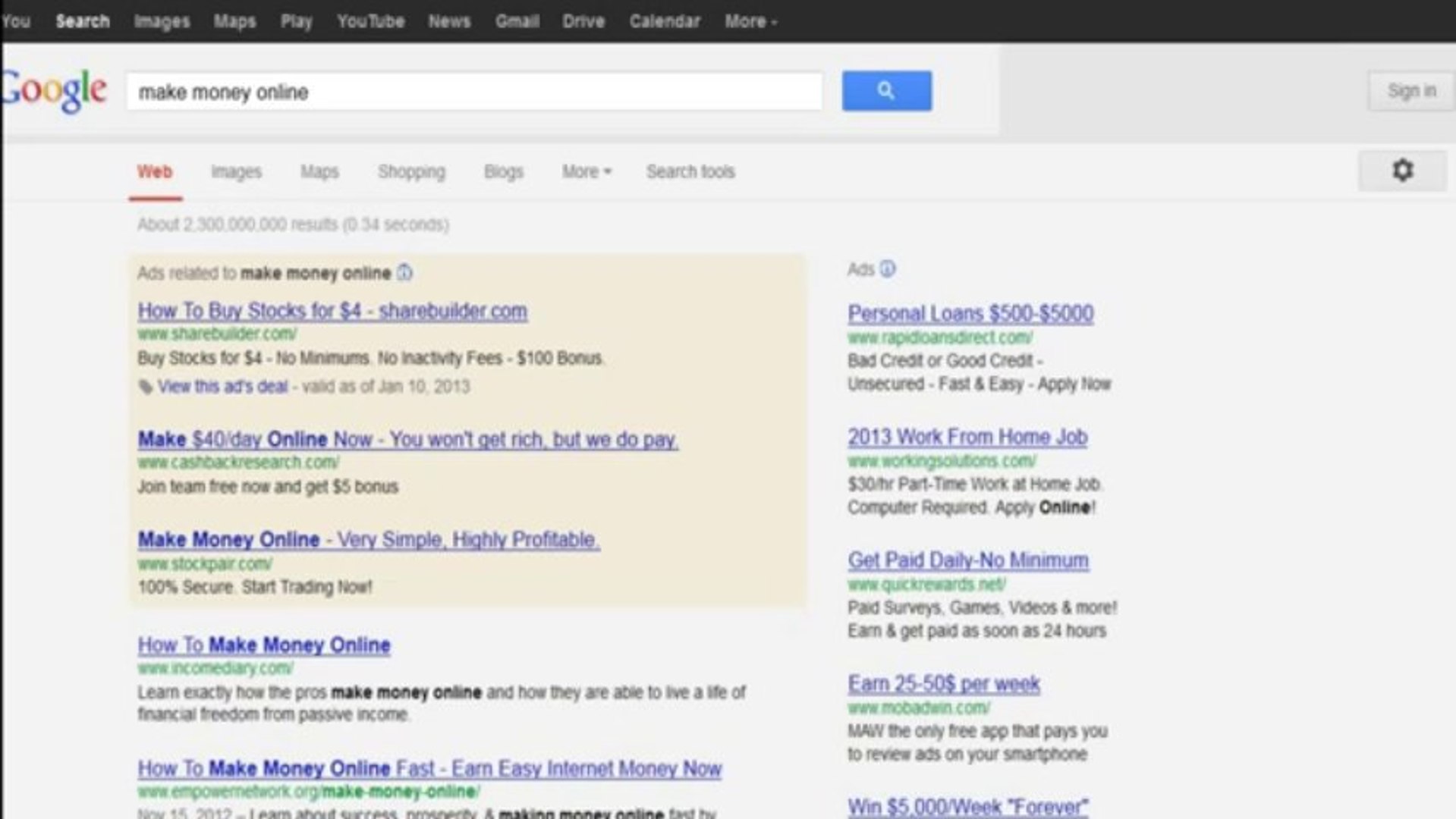Open 'Get Paid Daily-No Minimum' ad
Screen dimensions: 1456x819
tap(968, 560)
